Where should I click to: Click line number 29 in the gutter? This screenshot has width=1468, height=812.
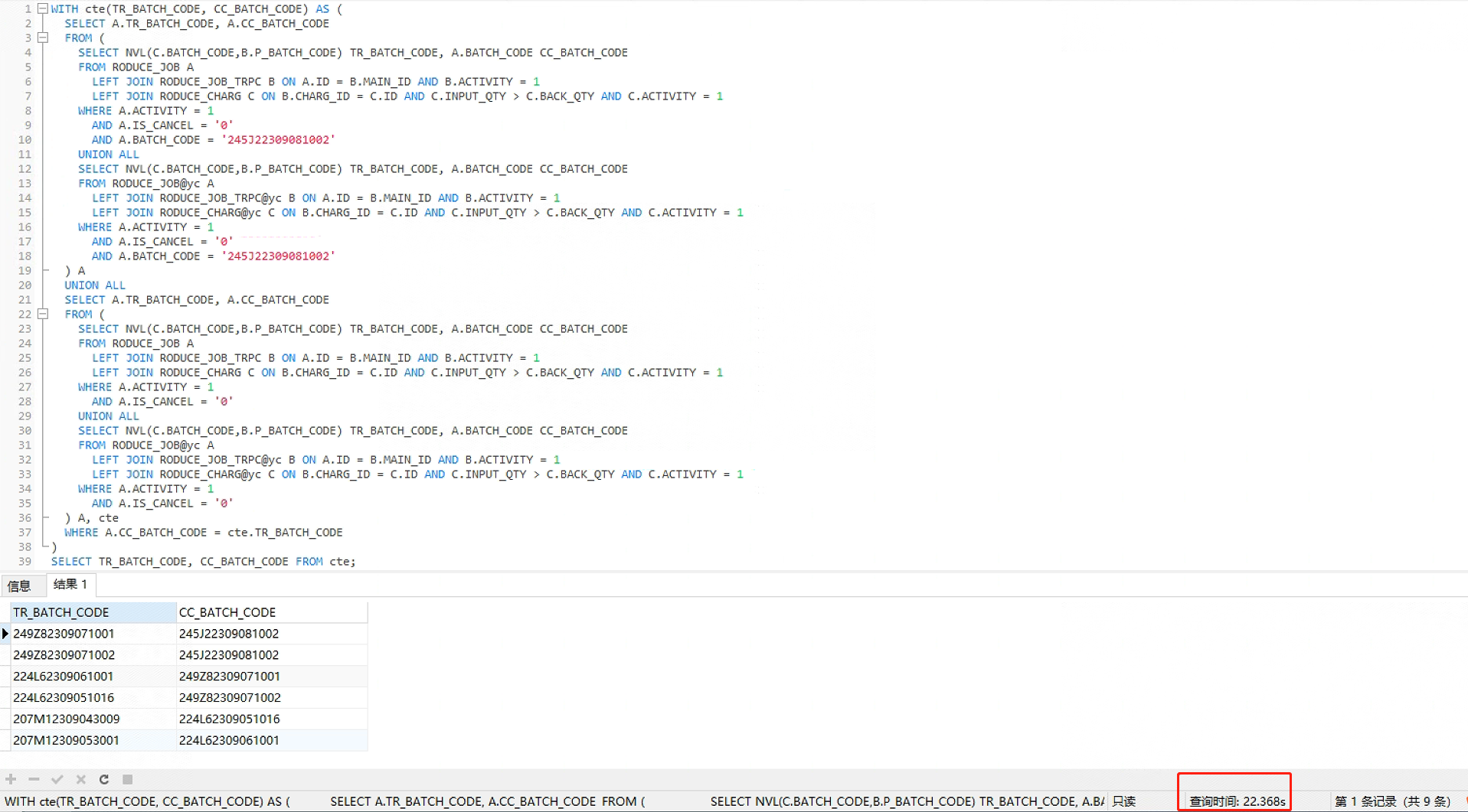[25, 416]
